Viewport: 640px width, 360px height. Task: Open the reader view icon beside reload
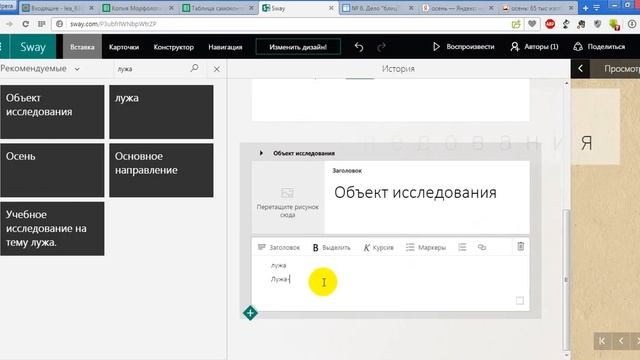click(41, 24)
